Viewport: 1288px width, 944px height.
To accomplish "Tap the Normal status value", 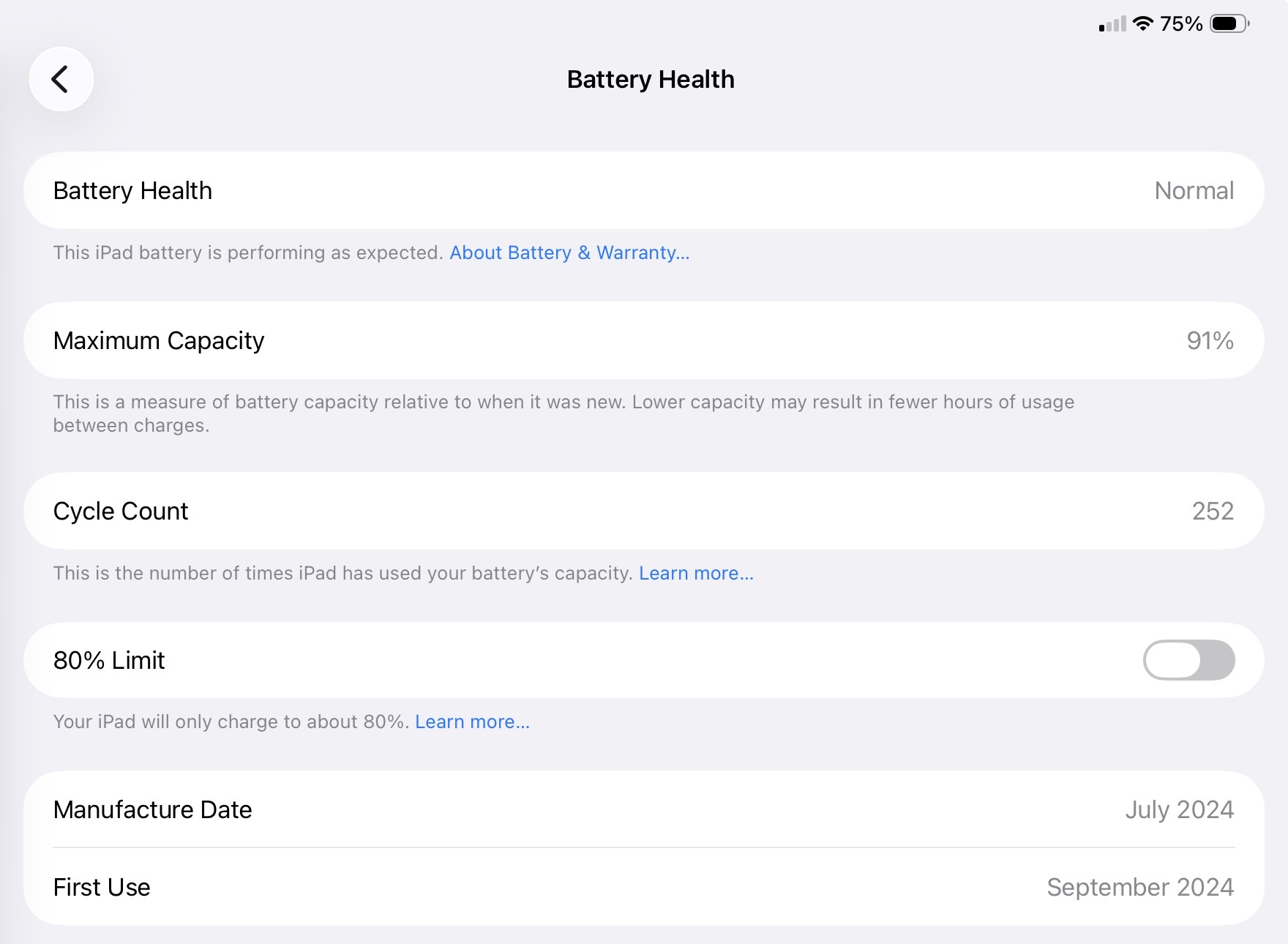I will tap(1194, 190).
